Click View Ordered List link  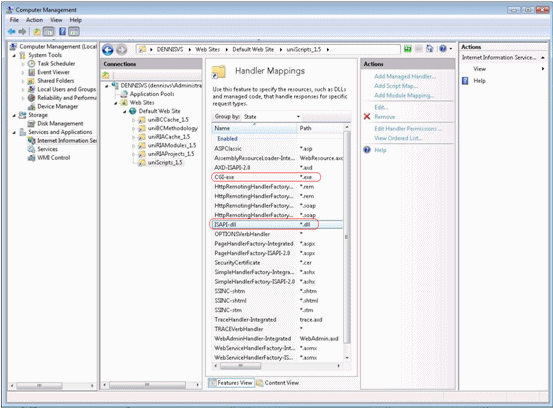[x=398, y=138]
